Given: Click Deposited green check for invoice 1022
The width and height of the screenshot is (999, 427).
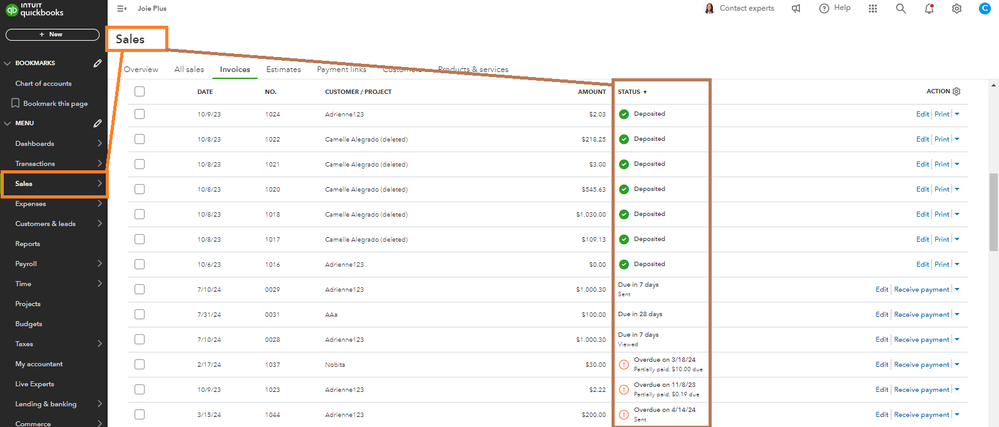Looking at the screenshot, I should tap(624, 139).
